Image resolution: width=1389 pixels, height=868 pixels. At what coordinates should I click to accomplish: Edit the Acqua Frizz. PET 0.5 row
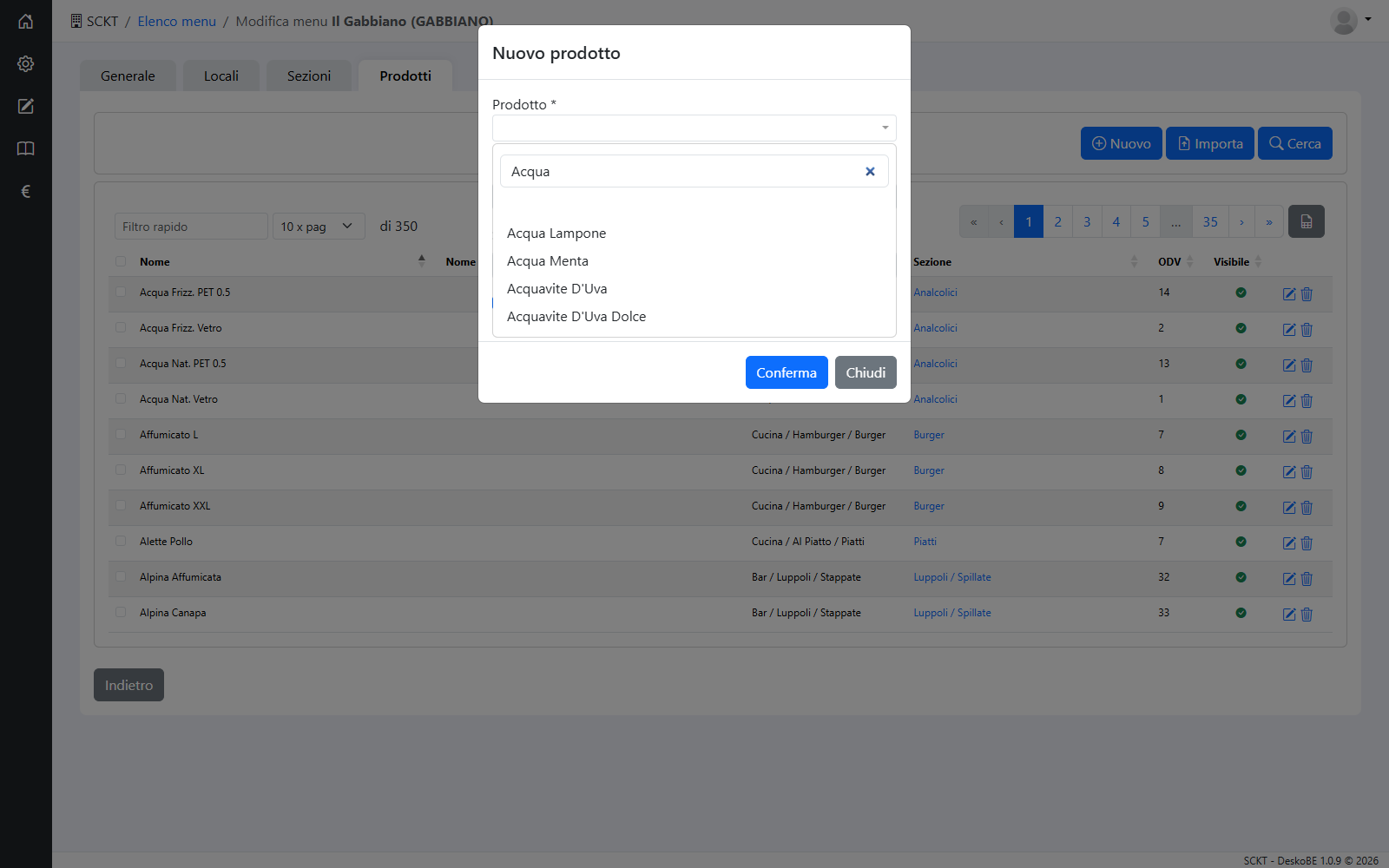pyautogui.click(x=1289, y=293)
